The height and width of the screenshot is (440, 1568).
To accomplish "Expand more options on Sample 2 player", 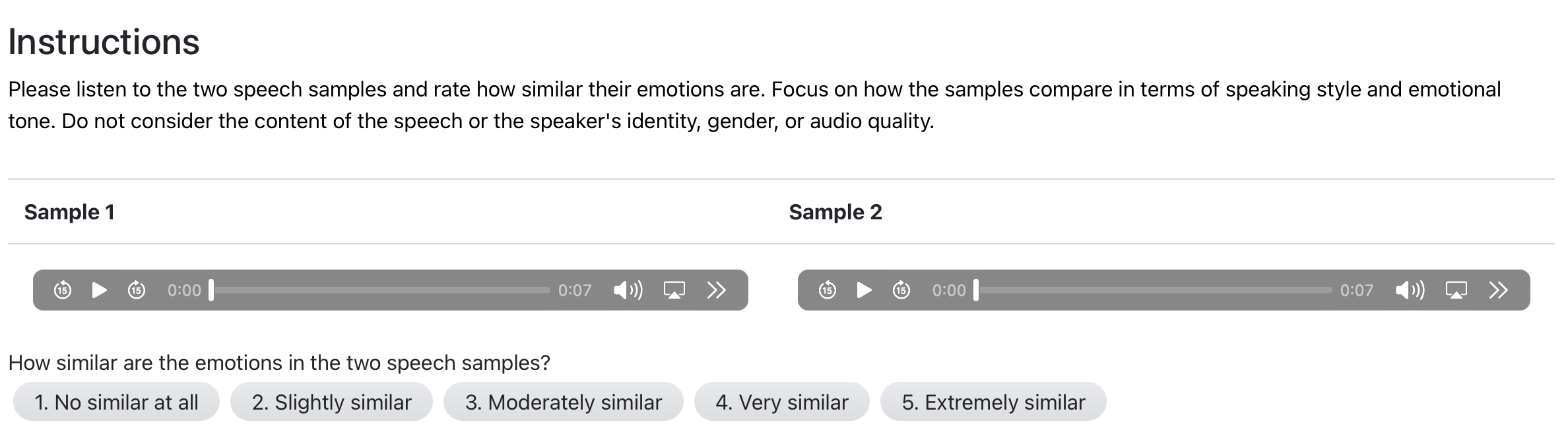I will click(x=1499, y=290).
